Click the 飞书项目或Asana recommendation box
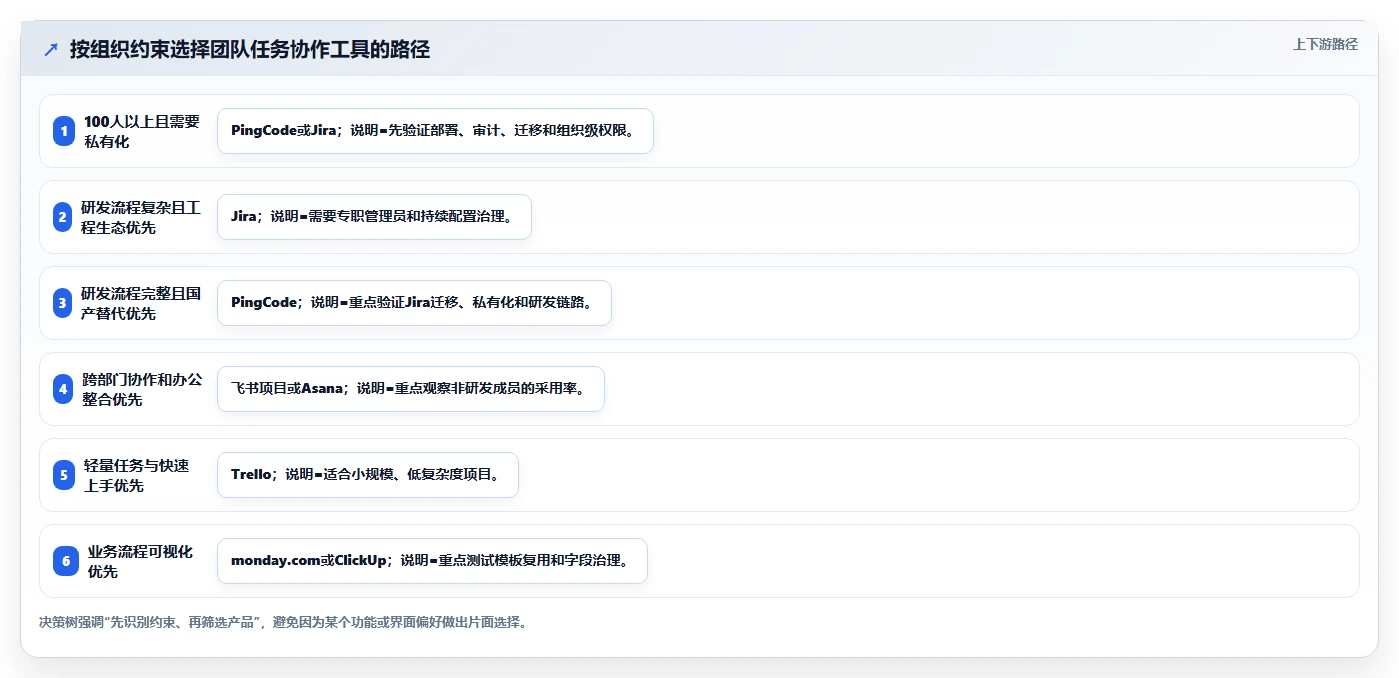Image resolution: width=1399 pixels, height=678 pixels. [411, 389]
